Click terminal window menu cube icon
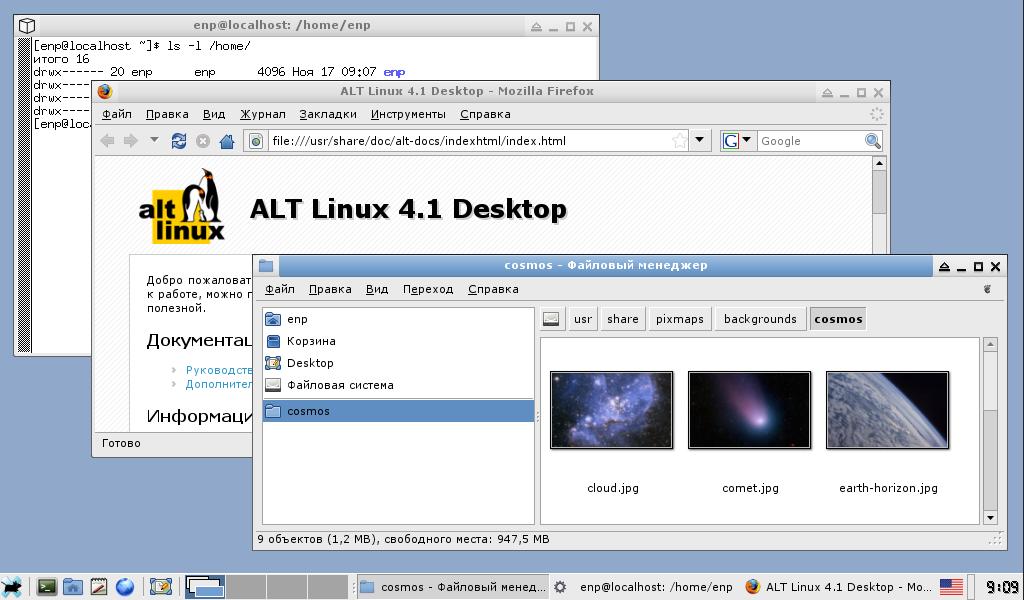The image size is (1024, 600). tap(27, 26)
